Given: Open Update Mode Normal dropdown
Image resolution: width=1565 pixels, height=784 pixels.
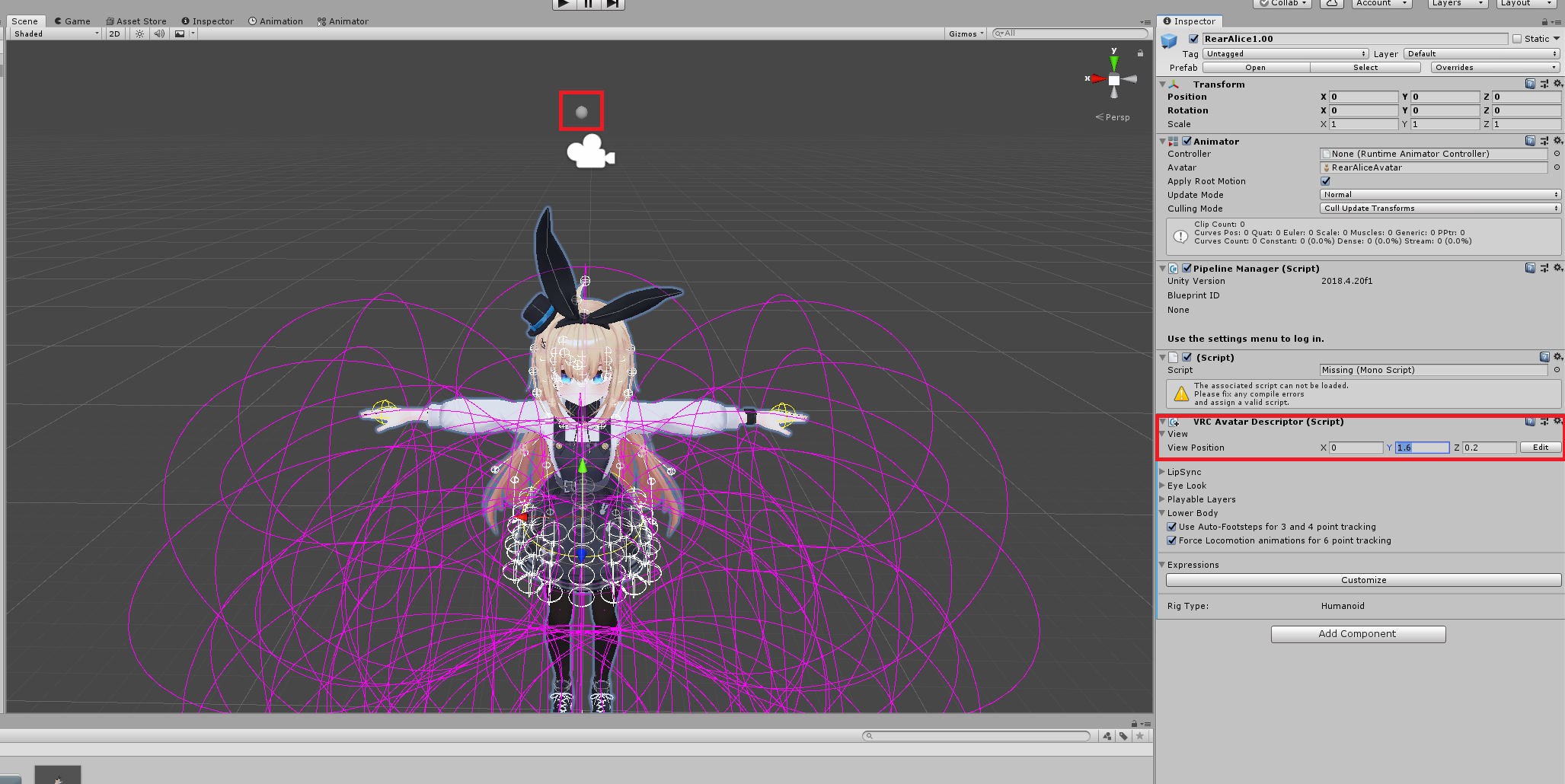Looking at the screenshot, I should [1440, 195].
